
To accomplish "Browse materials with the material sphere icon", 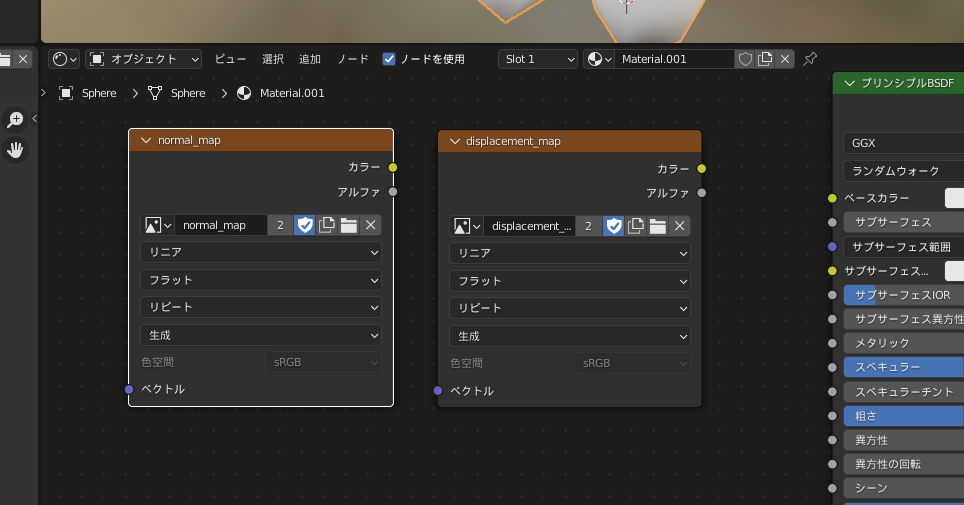I will (599, 59).
